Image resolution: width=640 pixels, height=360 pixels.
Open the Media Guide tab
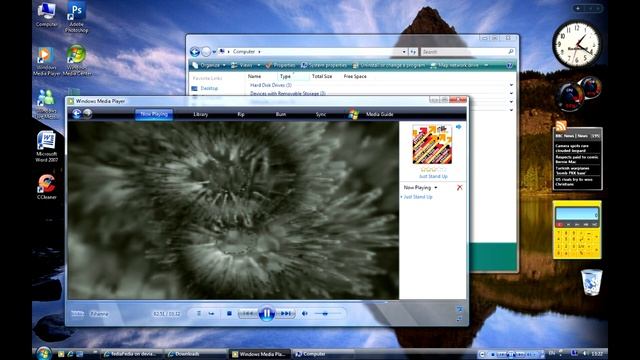[379, 114]
